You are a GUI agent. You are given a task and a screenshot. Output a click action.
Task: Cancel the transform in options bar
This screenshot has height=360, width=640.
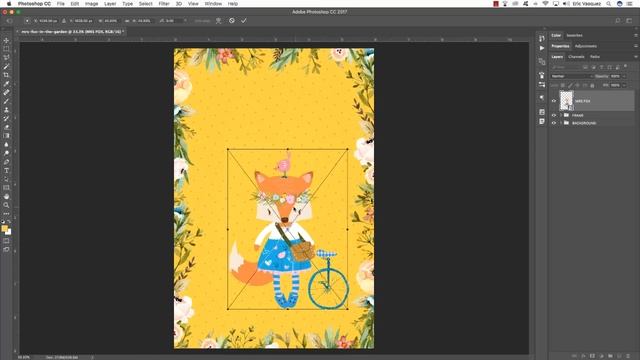point(232,20)
